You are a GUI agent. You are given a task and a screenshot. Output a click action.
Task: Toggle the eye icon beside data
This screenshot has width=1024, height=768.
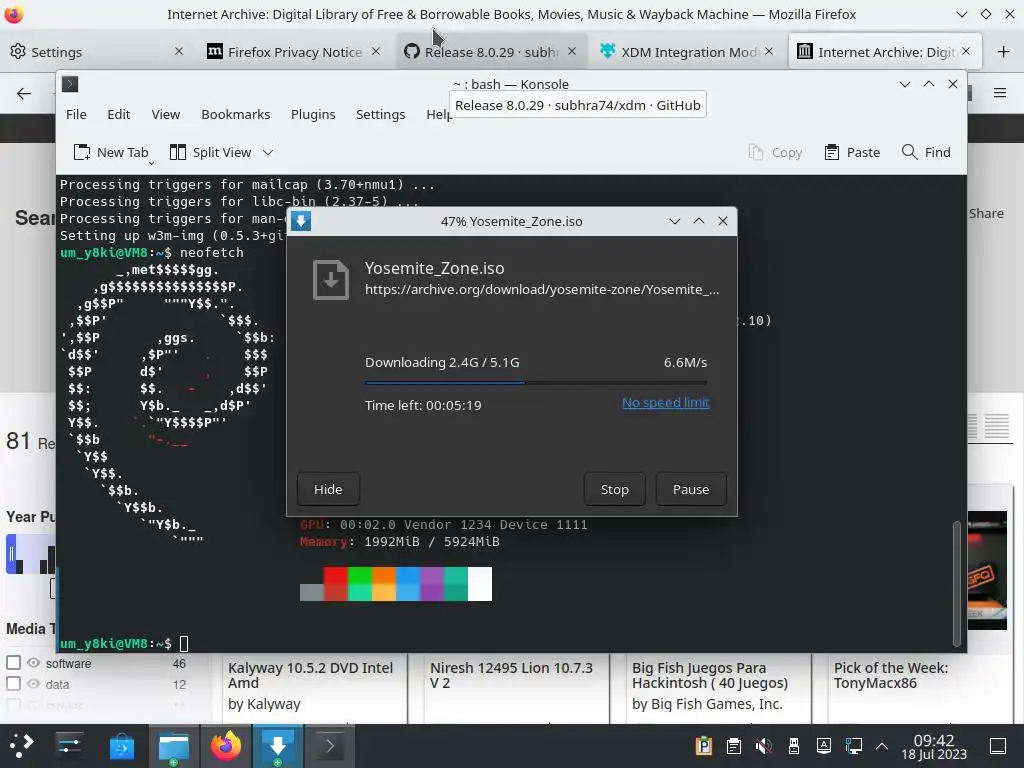(x=33, y=684)
